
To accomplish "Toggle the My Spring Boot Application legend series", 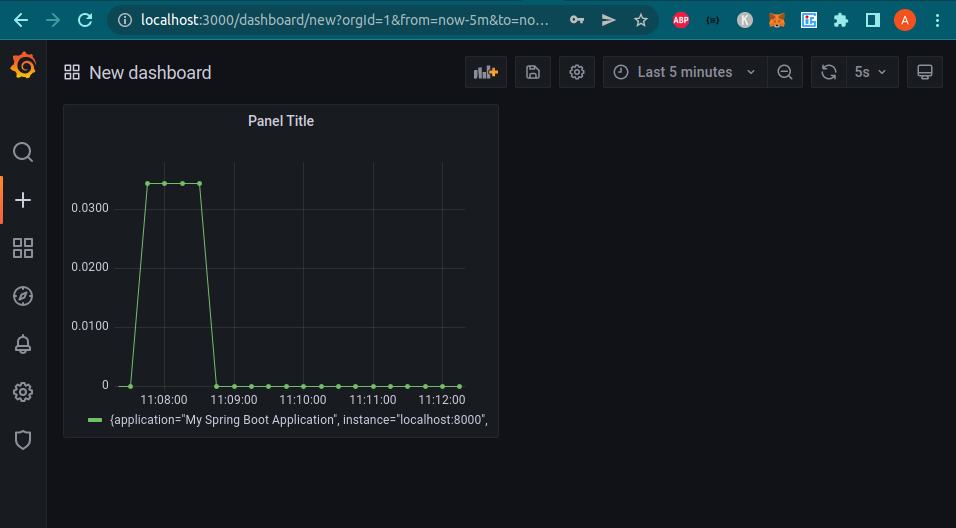I will click(x=298, y=420).
